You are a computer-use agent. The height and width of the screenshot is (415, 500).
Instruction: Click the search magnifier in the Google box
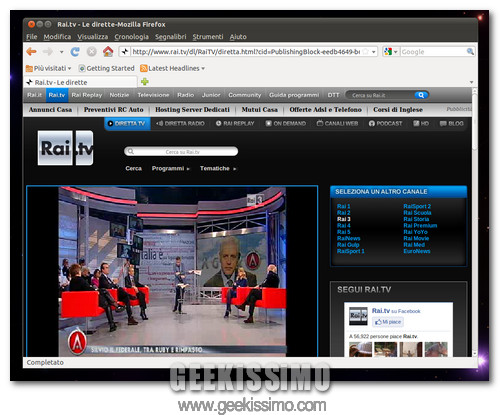(x=470, y=51)
